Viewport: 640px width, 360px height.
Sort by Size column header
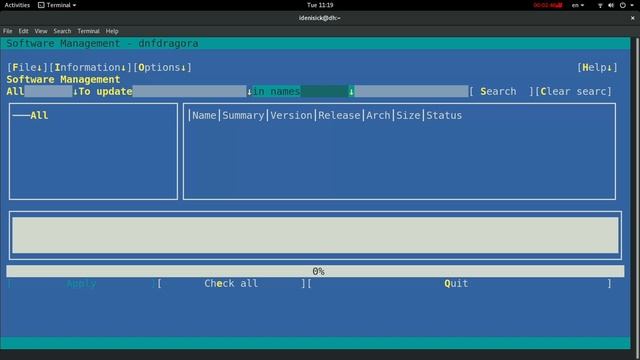pyautogui.click(x=408, y=116)
